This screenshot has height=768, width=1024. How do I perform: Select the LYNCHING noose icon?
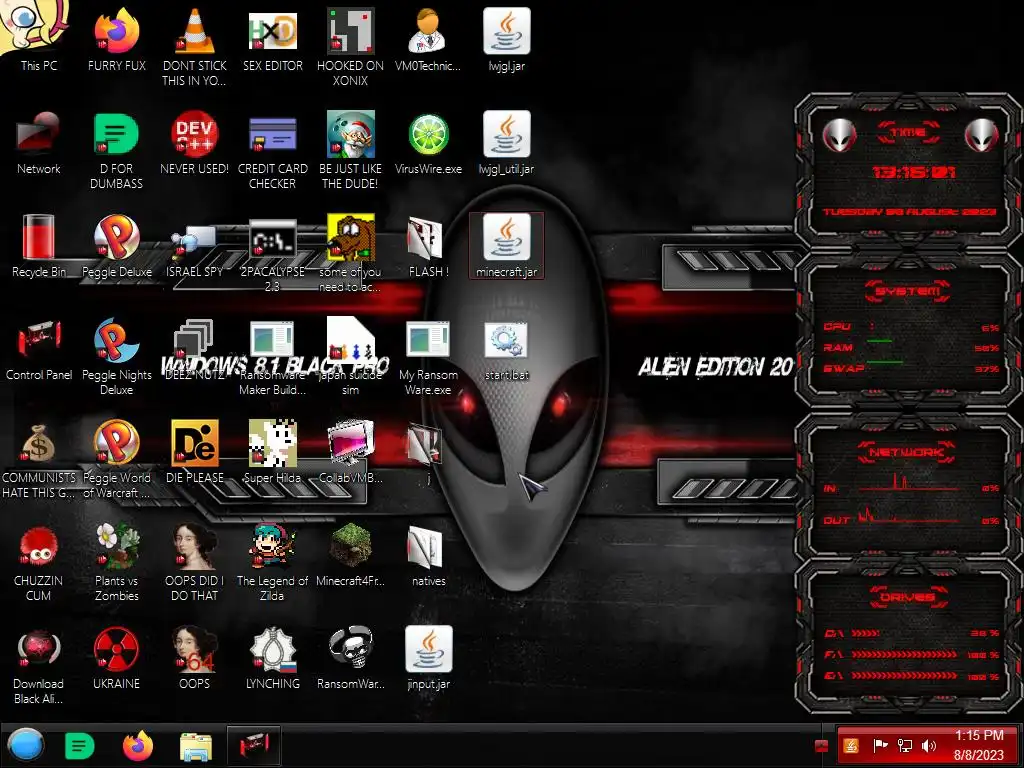click(x=272, y=658)
